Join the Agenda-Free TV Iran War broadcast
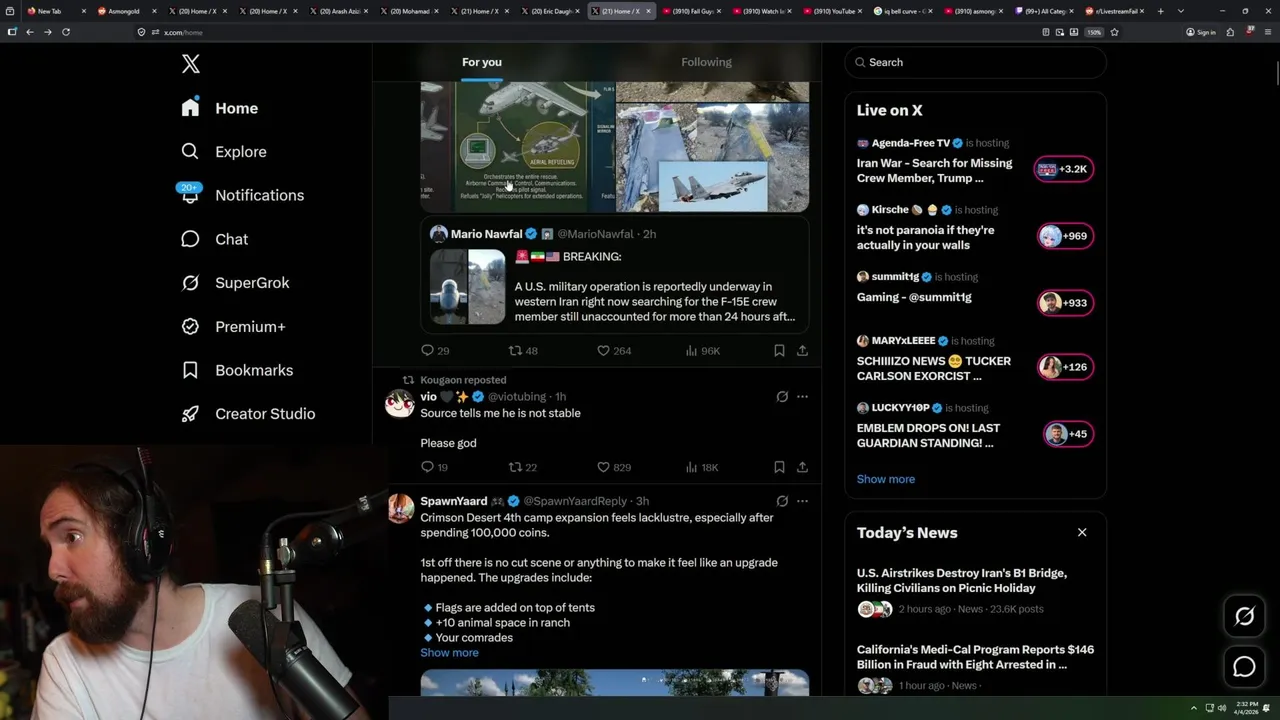Screen dimensions: 1280x720 point(975,162)
